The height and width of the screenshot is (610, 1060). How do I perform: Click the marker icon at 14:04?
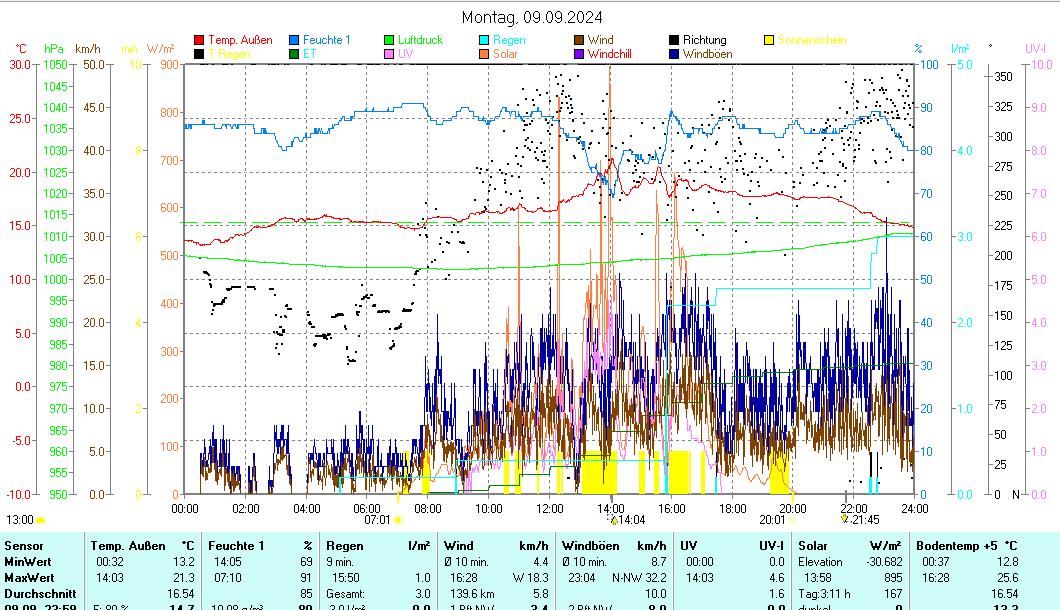click(613, 520)
